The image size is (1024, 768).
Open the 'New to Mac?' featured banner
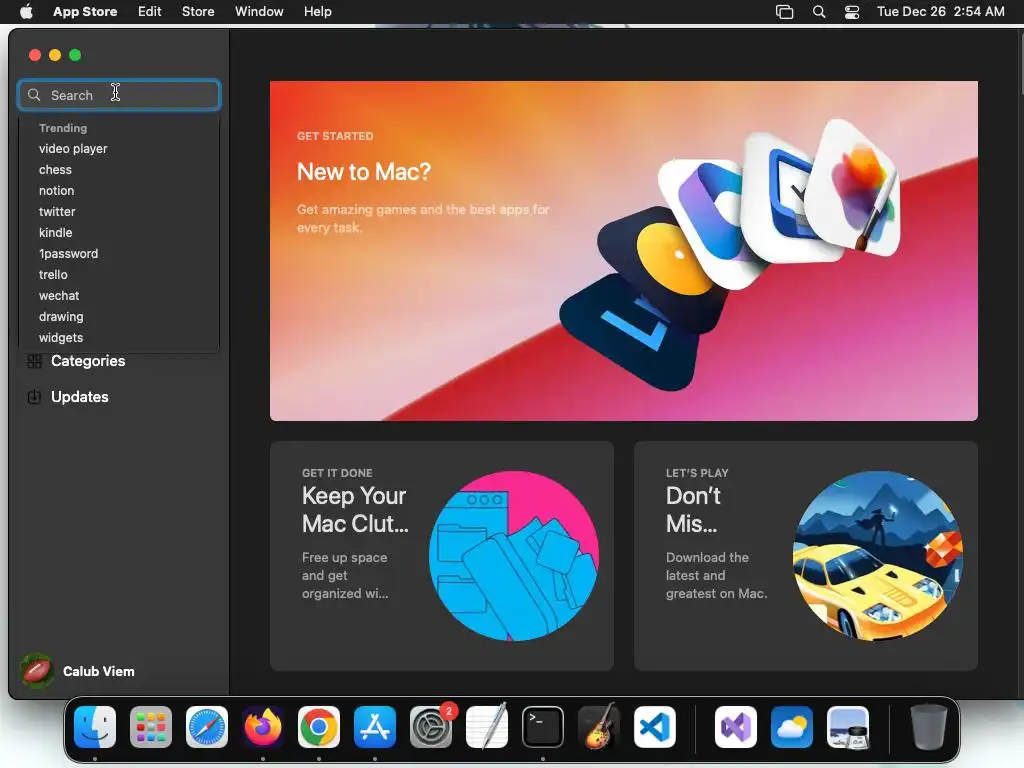click(x=624, y=251)
